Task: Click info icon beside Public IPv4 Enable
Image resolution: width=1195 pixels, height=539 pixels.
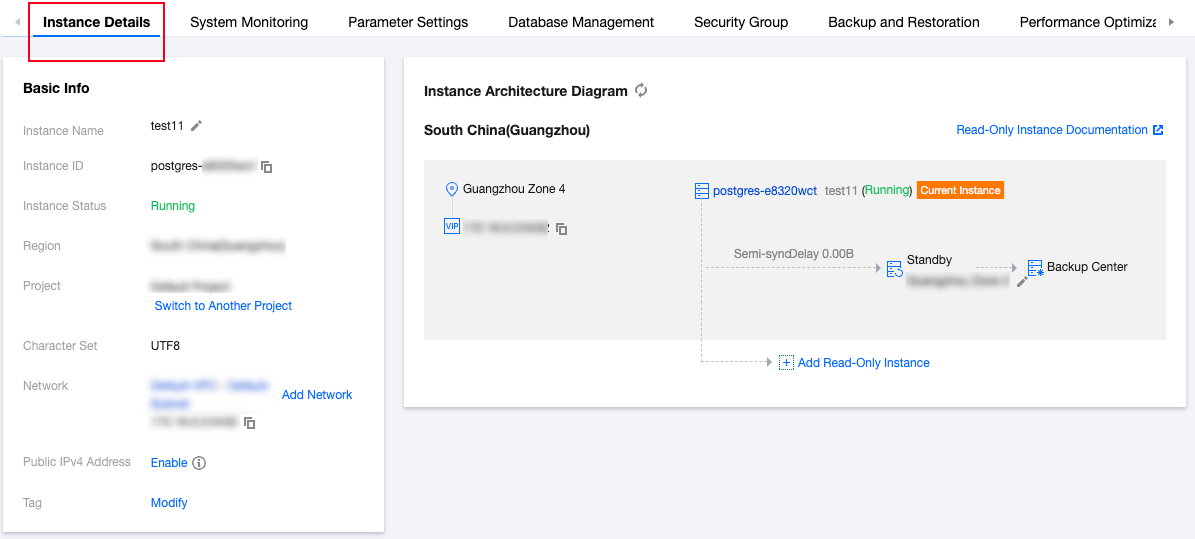Action: coord(199,463)
